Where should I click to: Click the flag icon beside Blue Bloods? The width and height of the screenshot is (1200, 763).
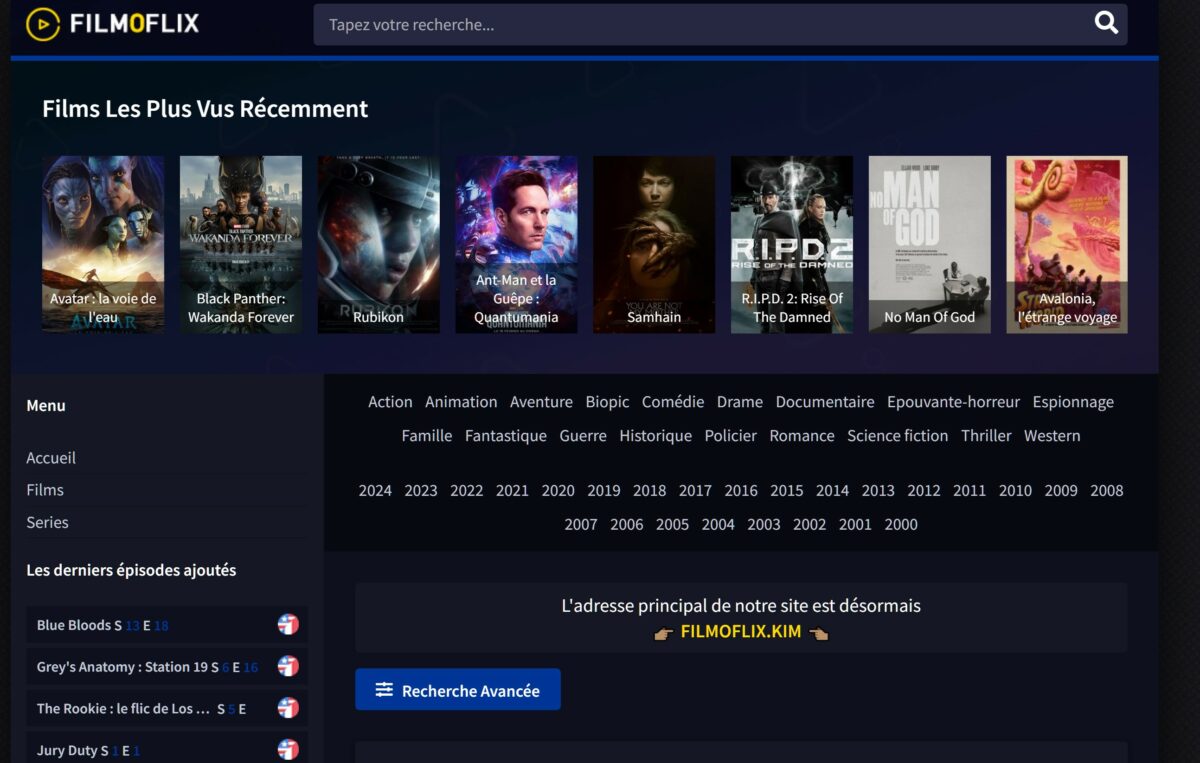(x=288, y=625)
